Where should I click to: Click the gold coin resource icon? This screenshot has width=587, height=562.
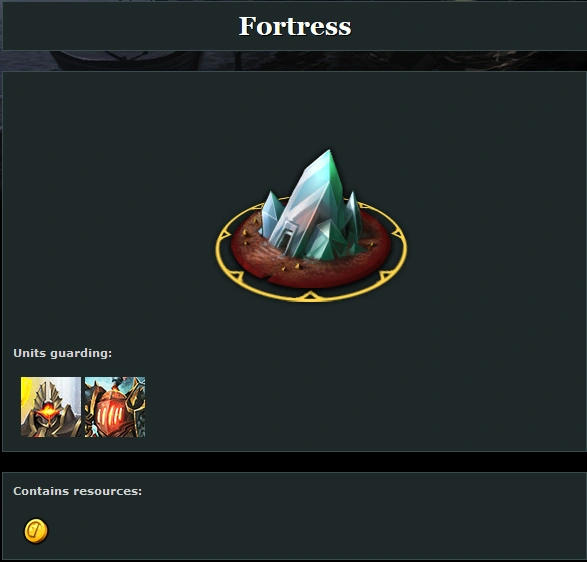[x=36, y=531]
